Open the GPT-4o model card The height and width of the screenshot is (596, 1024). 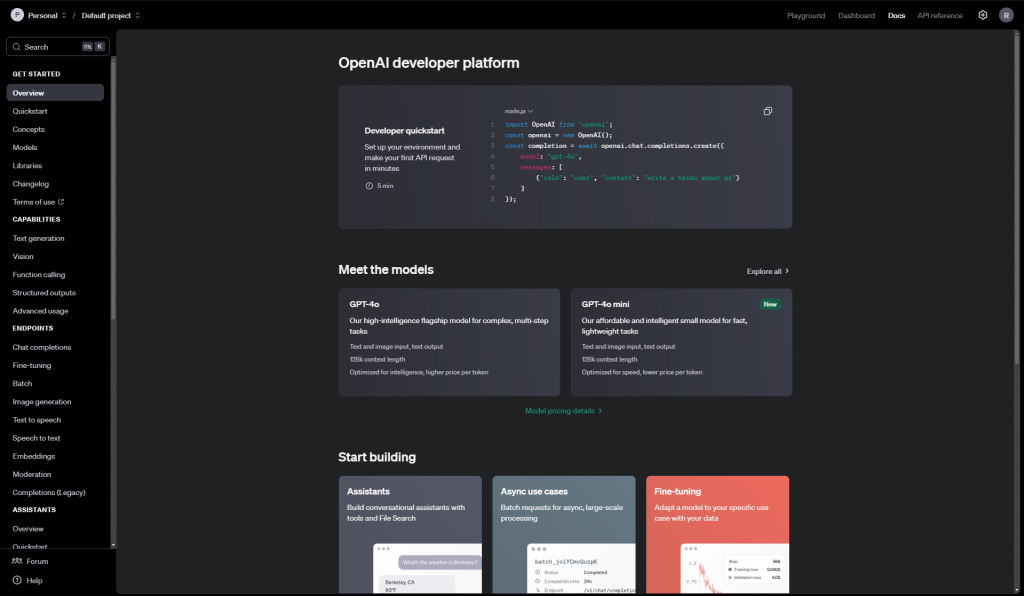point(449,342)
